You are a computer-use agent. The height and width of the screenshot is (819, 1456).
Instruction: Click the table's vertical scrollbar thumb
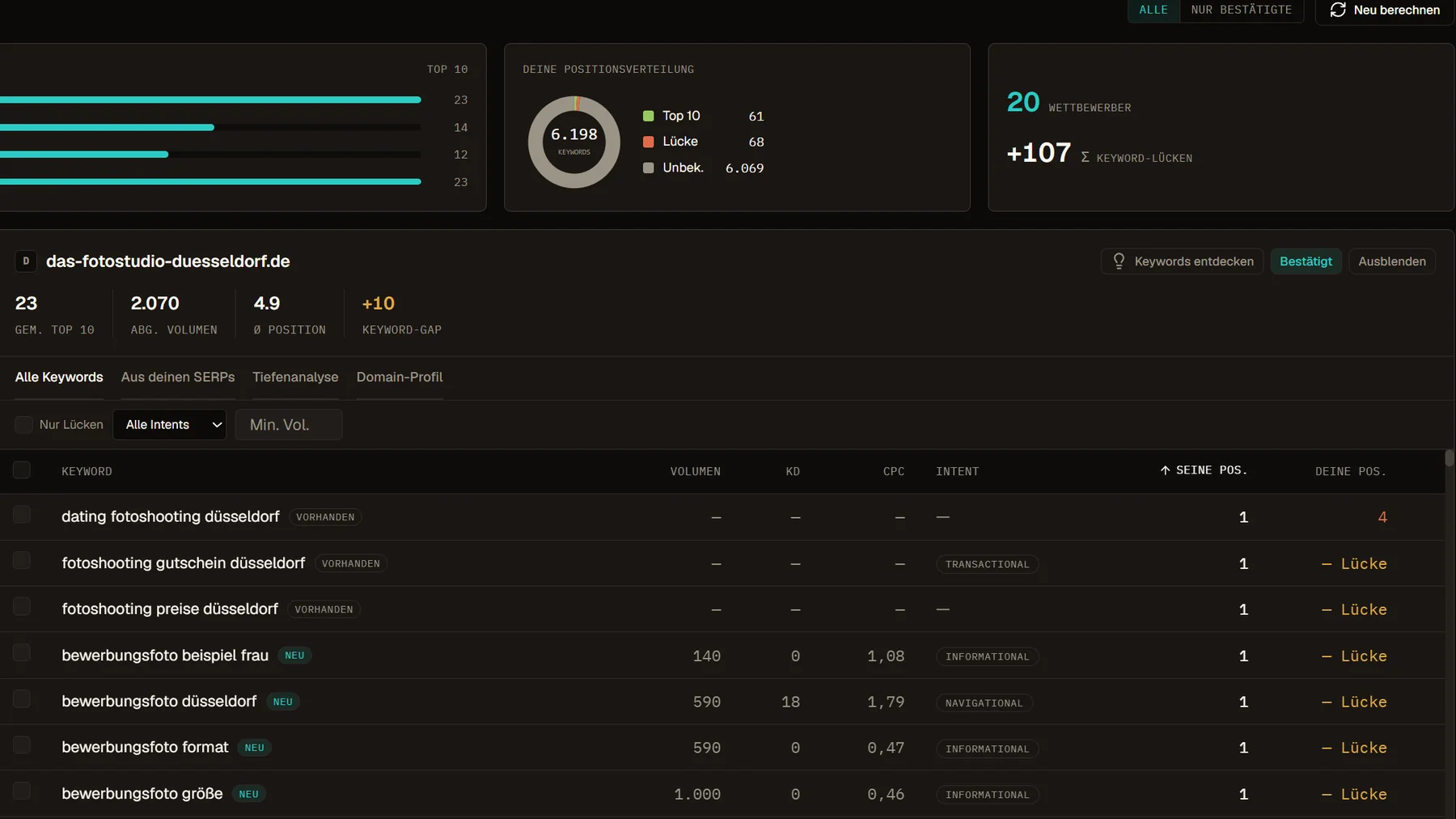pyautogui.click(x=1450, y=457)
